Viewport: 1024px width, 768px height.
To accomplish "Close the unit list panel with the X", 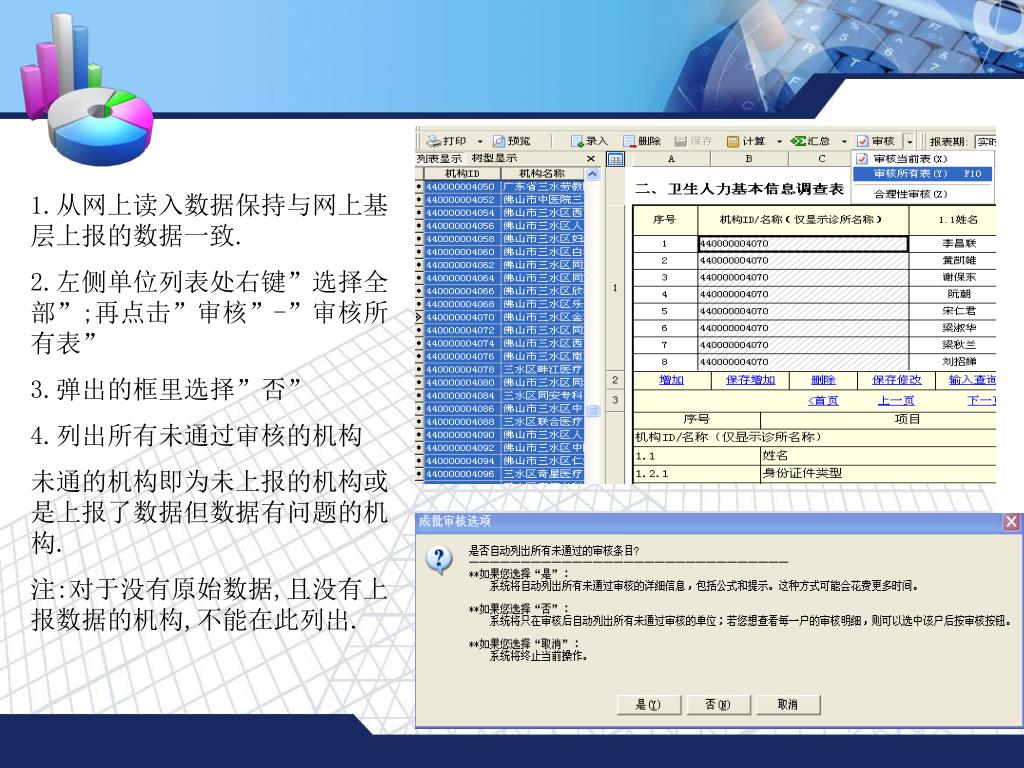I will [591, 159].
